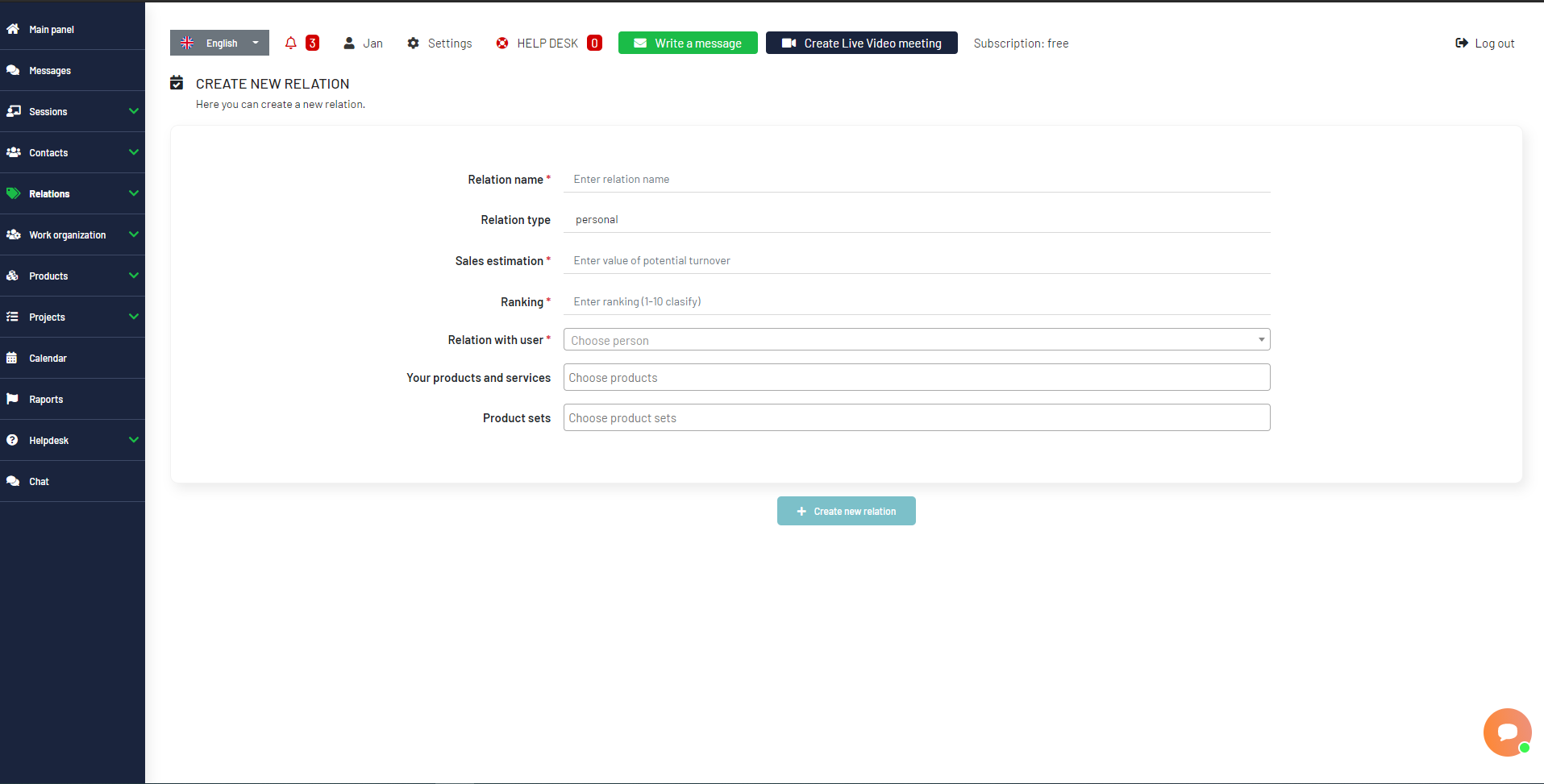Click Create Live Video meeting
The width and height of the screenshot is (1544, 784).
coord(861,43)
